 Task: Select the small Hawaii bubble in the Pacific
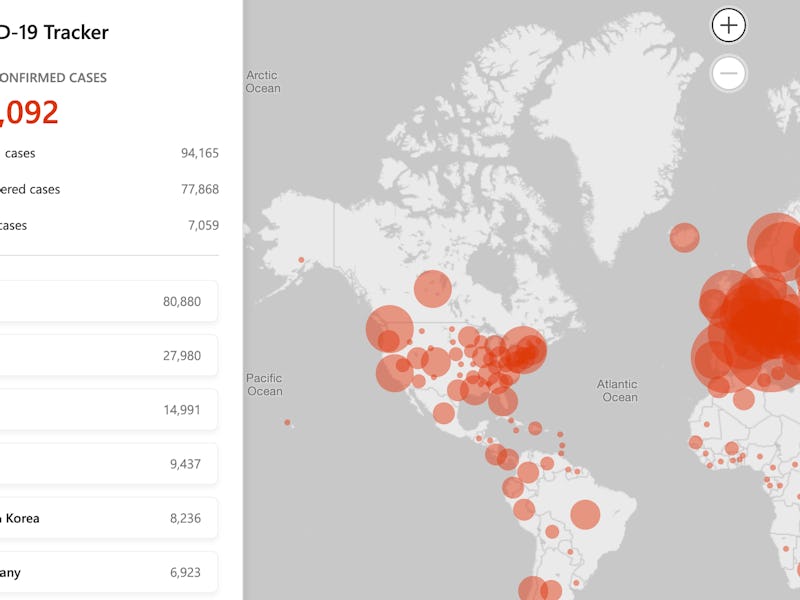click(287, 422)
